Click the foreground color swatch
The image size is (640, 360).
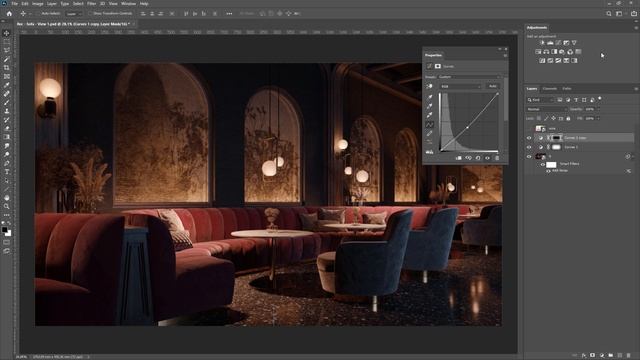4,230
